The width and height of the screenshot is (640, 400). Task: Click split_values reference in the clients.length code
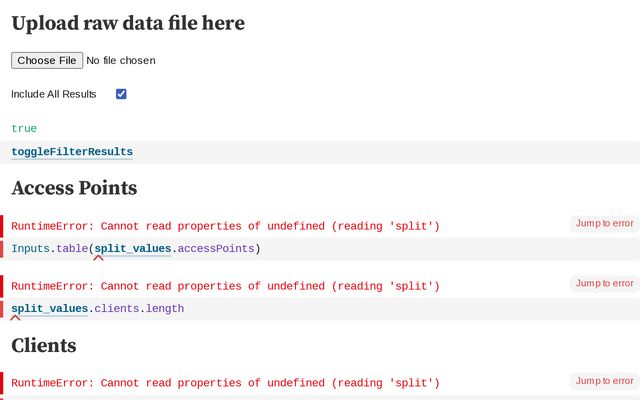click(x=49, y=308)
